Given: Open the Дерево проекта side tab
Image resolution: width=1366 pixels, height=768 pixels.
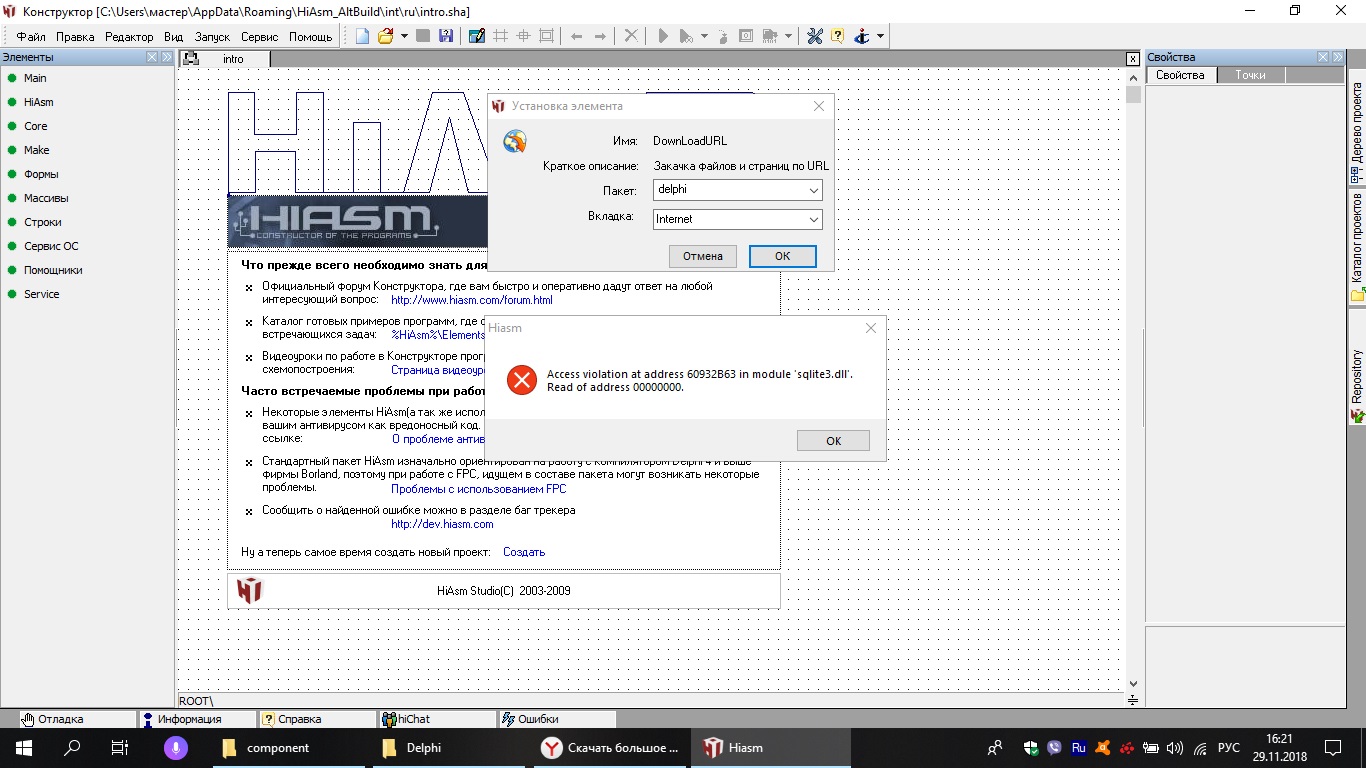Looking at the screenshot, I should pyautogui.click(x=1357, y=128).
